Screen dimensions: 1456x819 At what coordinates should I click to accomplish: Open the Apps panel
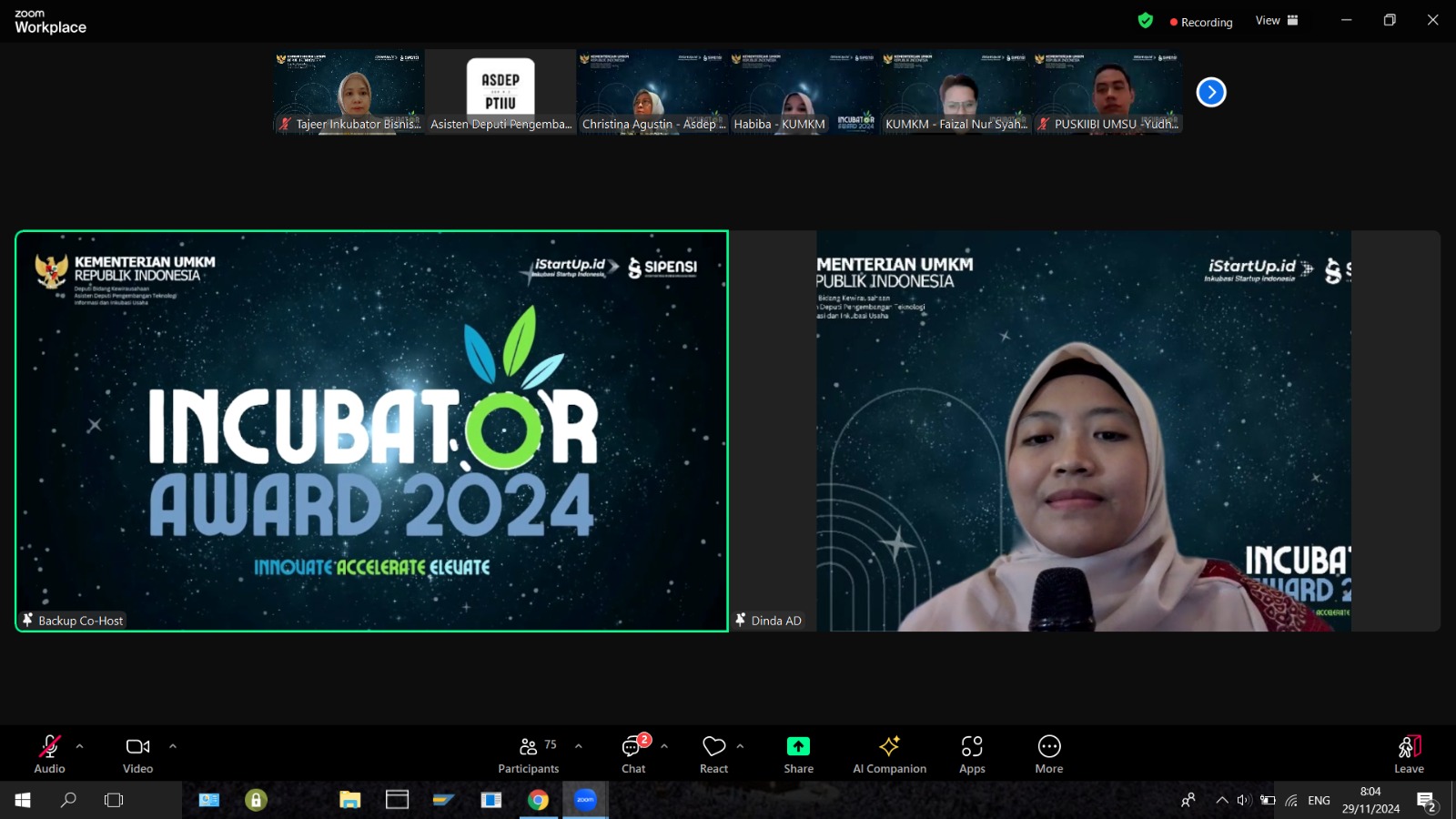[x=972, y=754]
